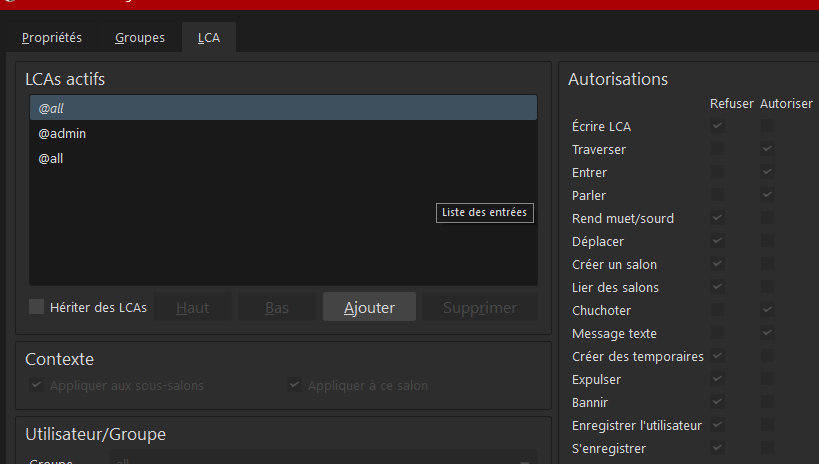
Task: Toggle the Autoriser box for Chuchoter
Action: [767, 310]
